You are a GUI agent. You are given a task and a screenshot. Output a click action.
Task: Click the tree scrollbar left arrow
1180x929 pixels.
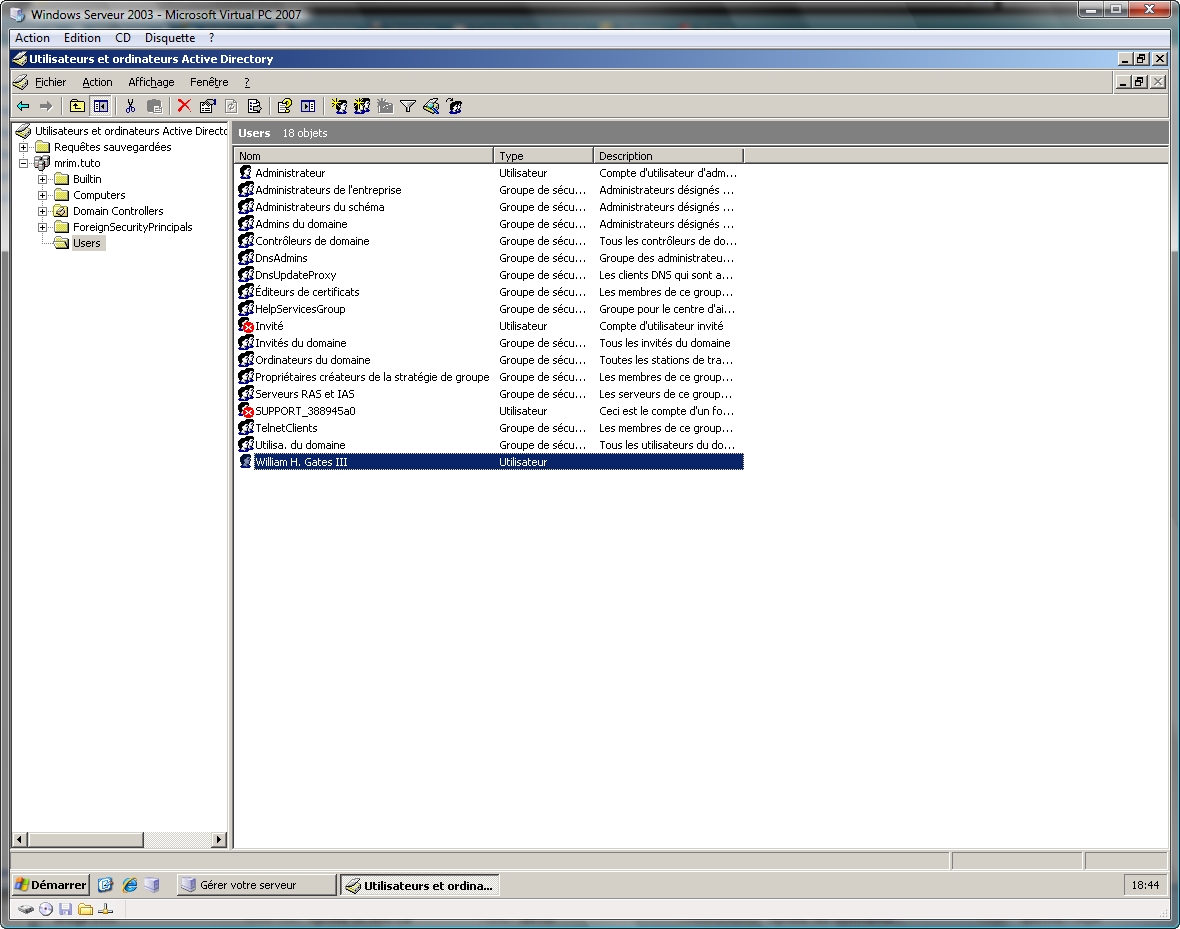(20, 839)
